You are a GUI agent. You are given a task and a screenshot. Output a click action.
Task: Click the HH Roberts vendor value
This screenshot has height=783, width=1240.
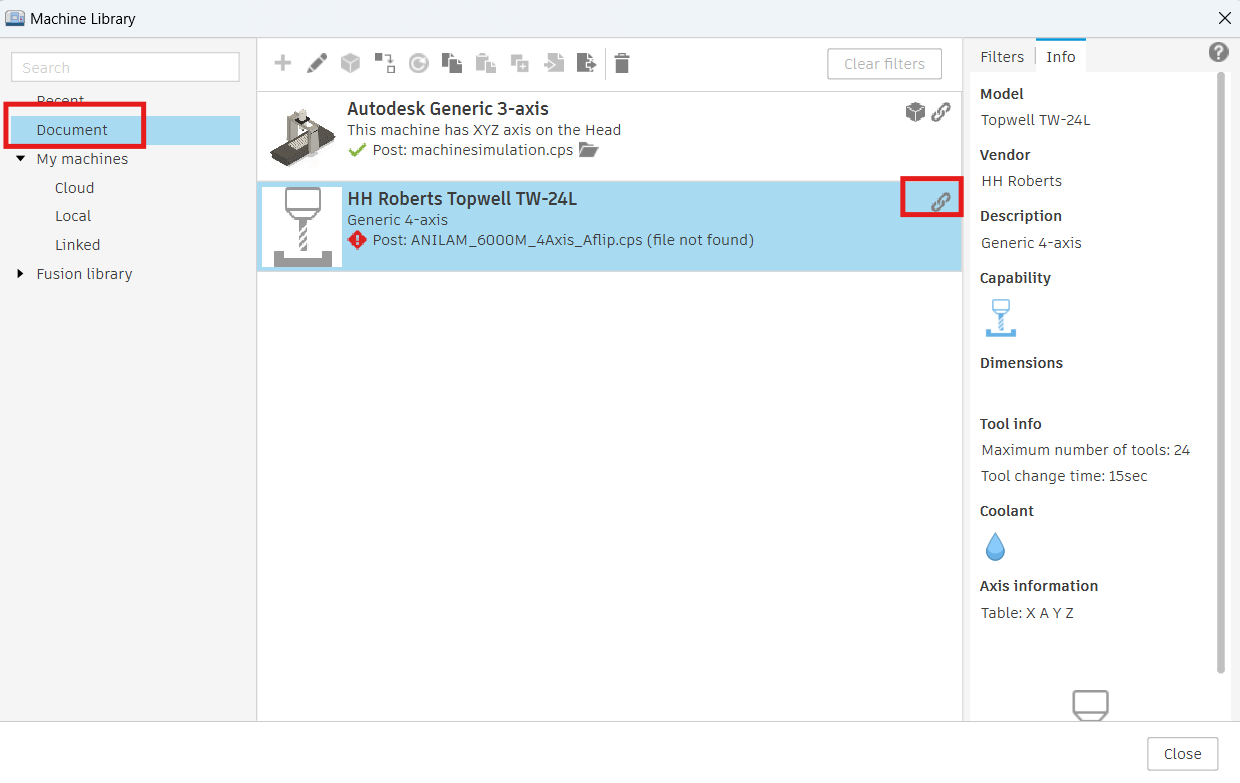click(x=1021, y=181)
